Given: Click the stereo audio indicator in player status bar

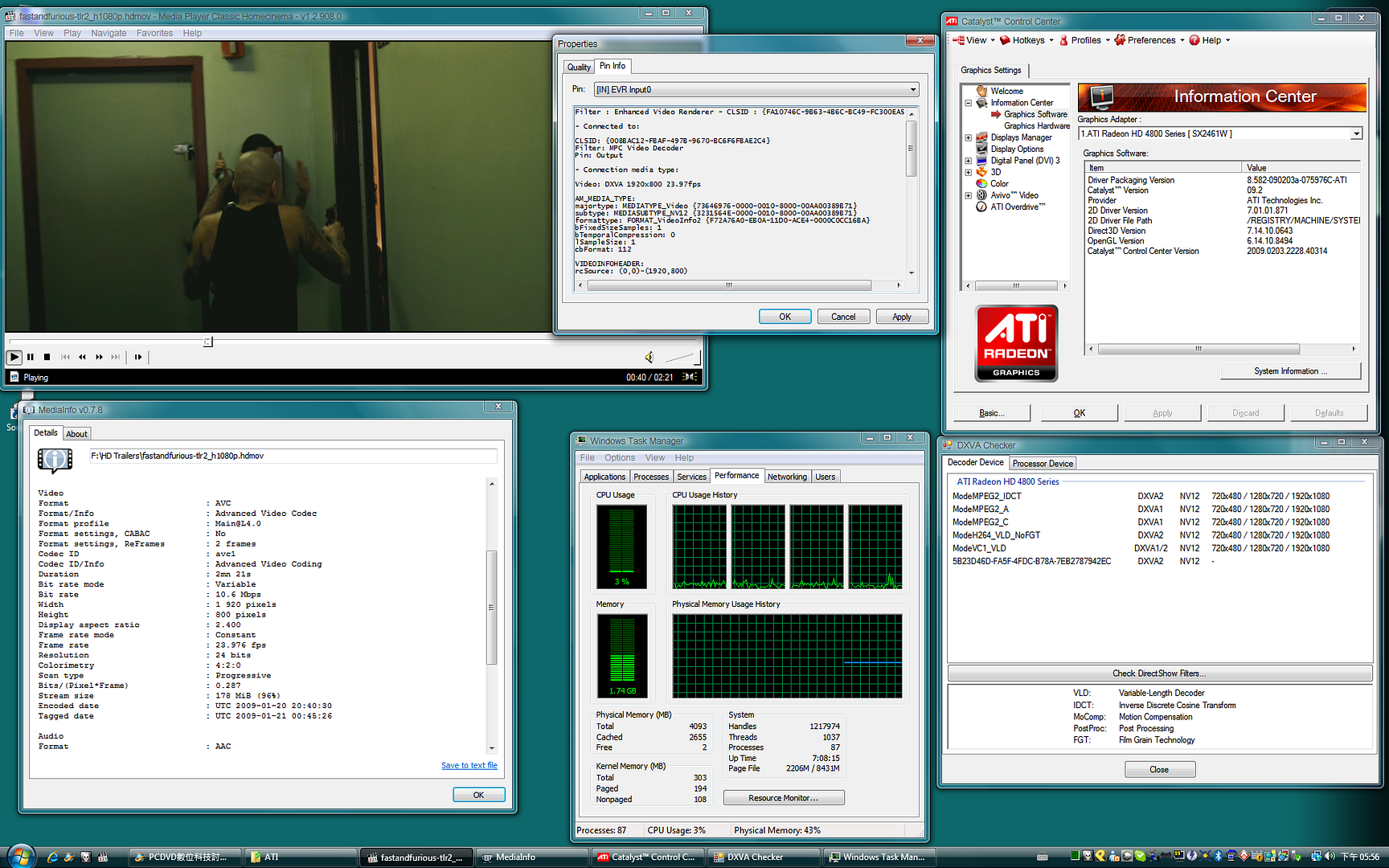Looking at the screenshot, I should 690,376.
